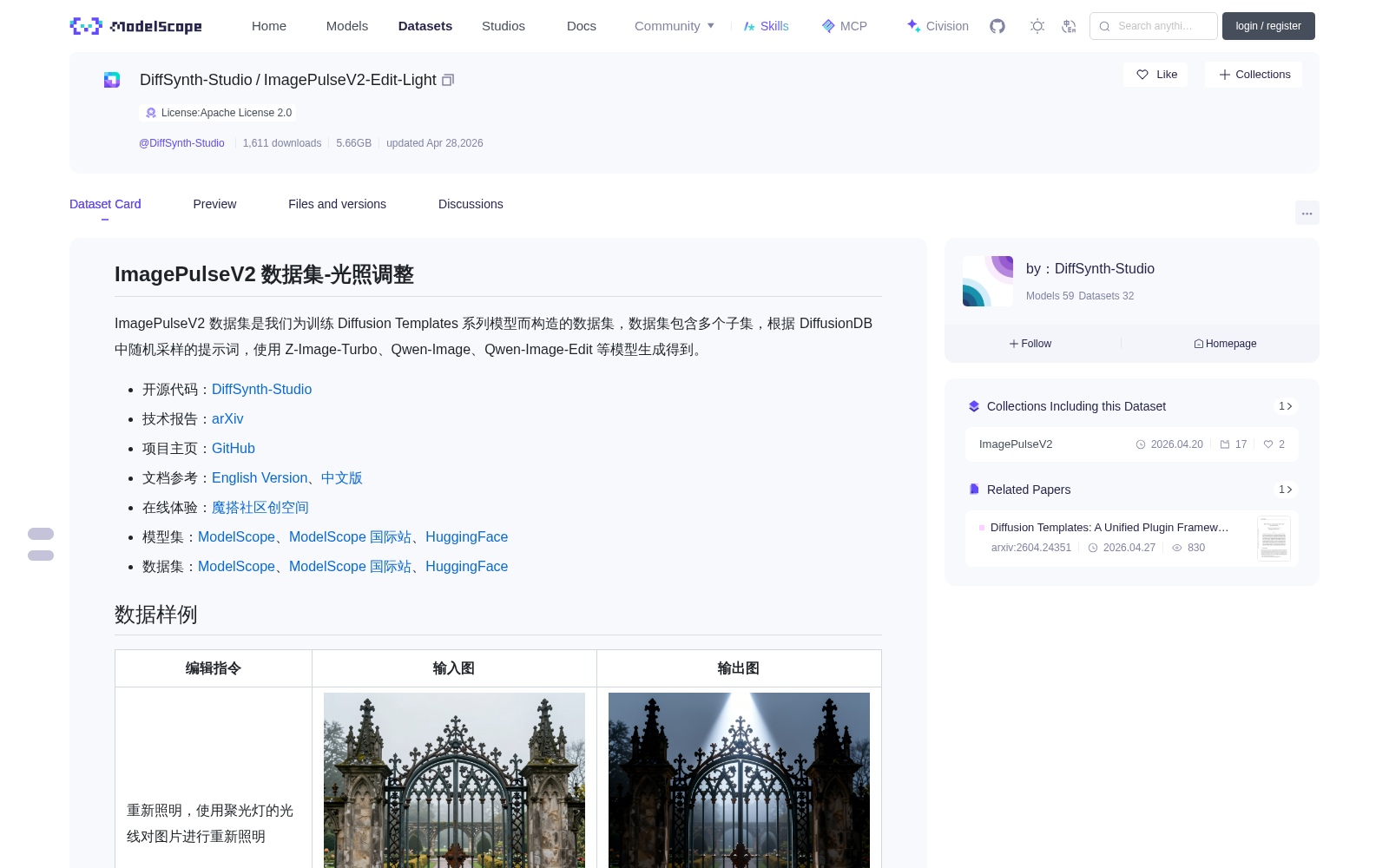Image resolution: width=1389 pixels, height=868 pixels.
Task: Open the related paper thumbnail preview
Action: 1274,538
